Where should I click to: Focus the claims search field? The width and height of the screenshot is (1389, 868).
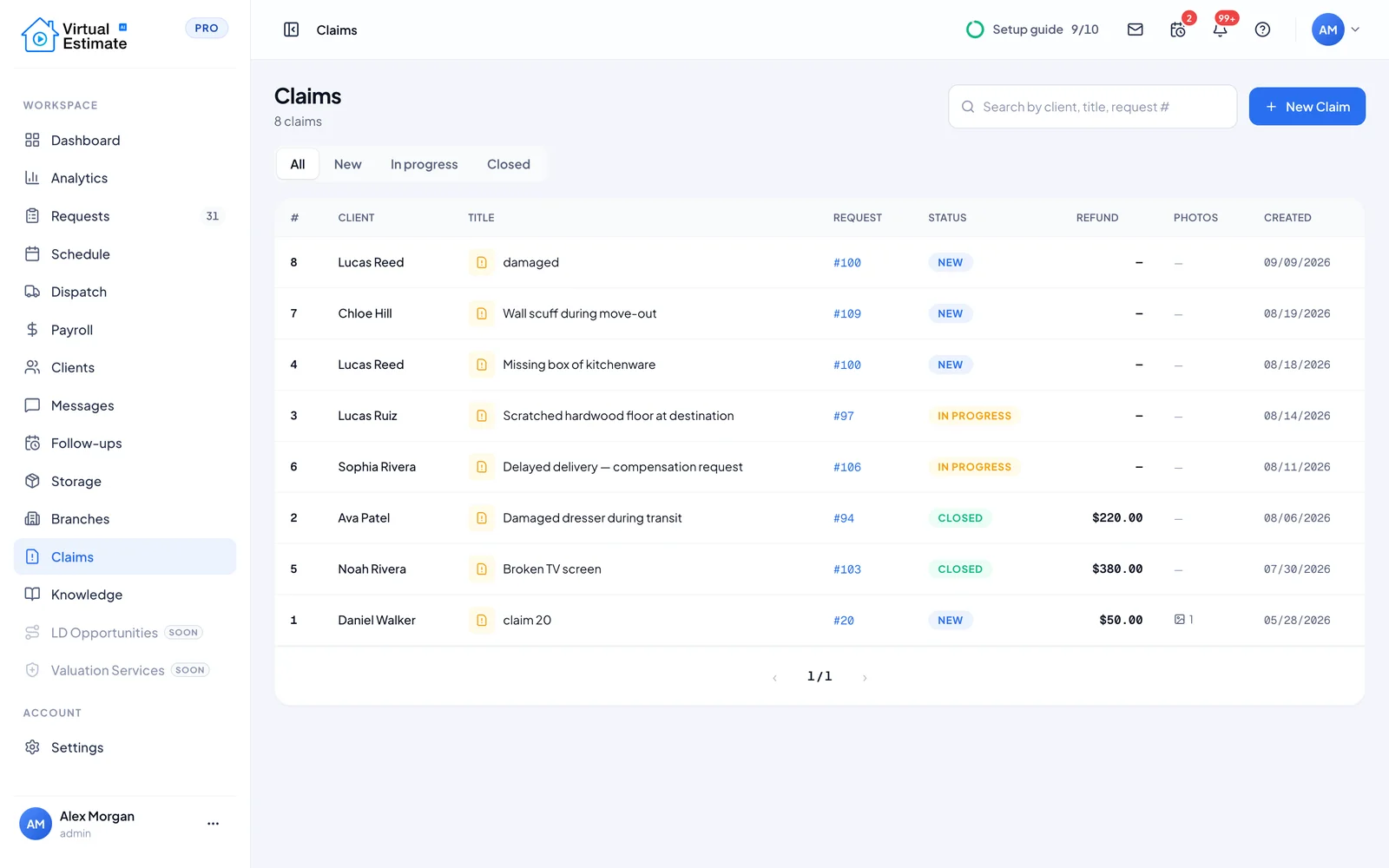click(x=1092, y=107)
